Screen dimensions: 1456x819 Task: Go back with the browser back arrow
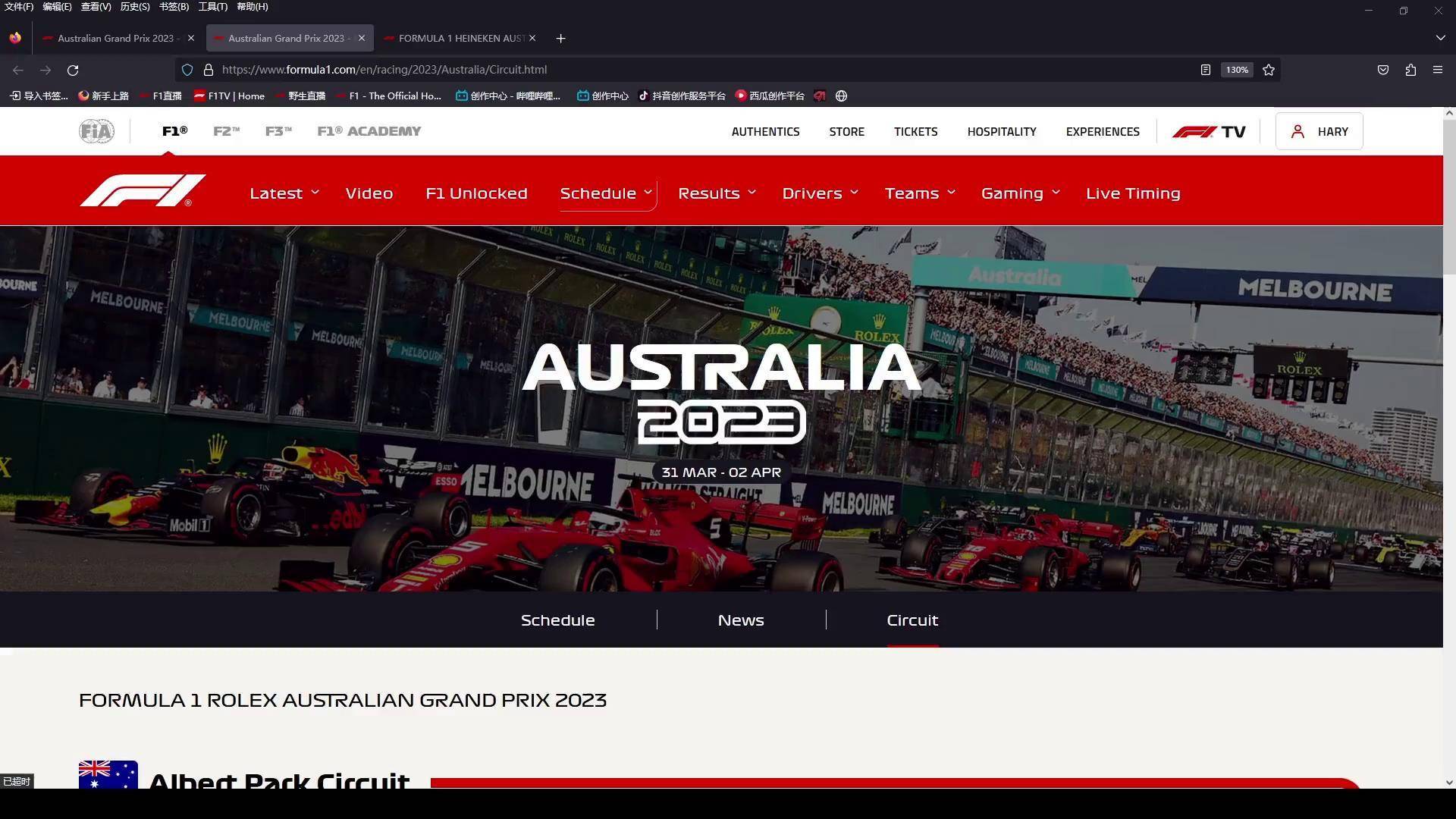(x=18, y=70)
